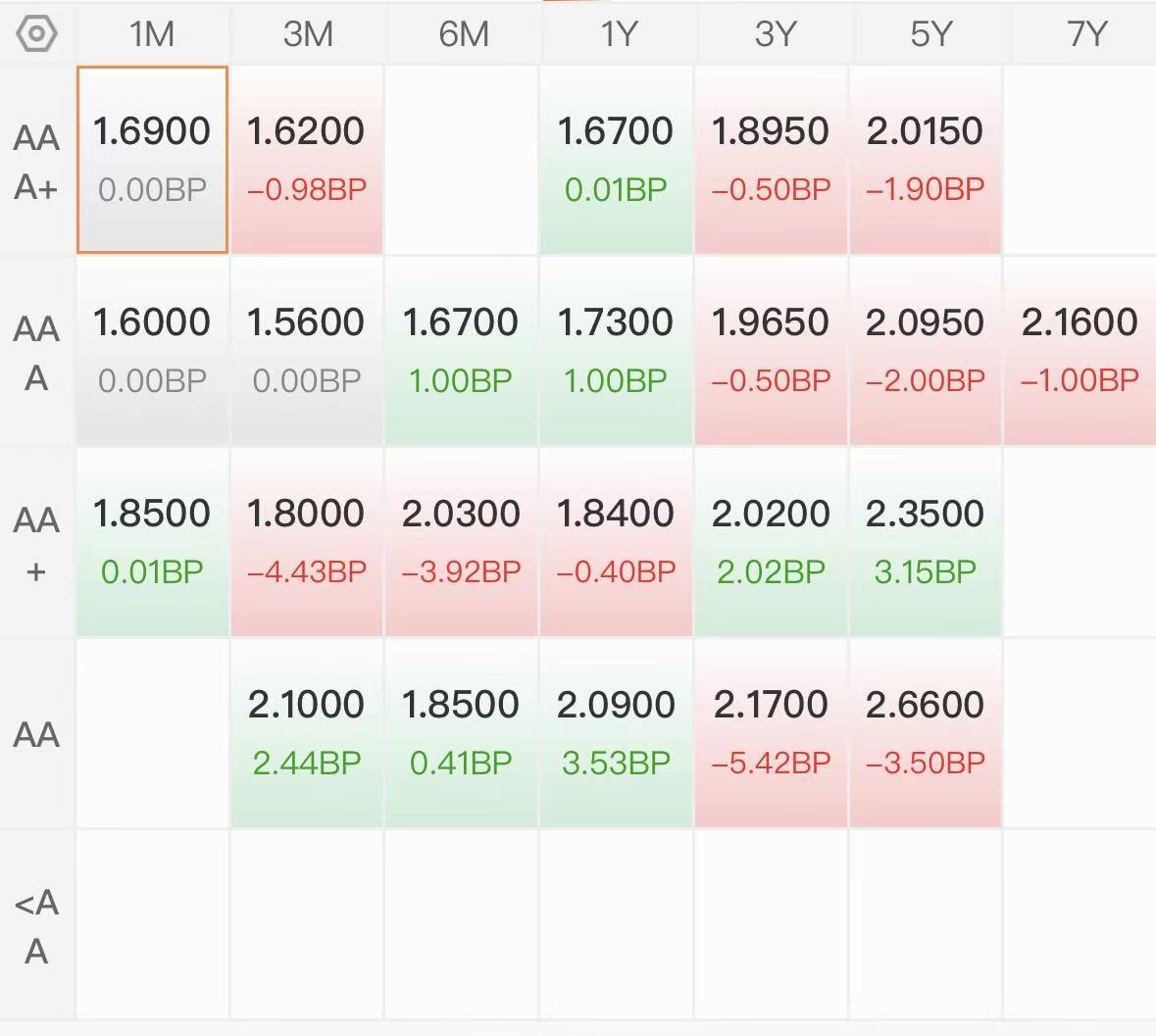
Task: Open the 2.0300 cell with -3.92BP
Action: (x=461, y=542)
